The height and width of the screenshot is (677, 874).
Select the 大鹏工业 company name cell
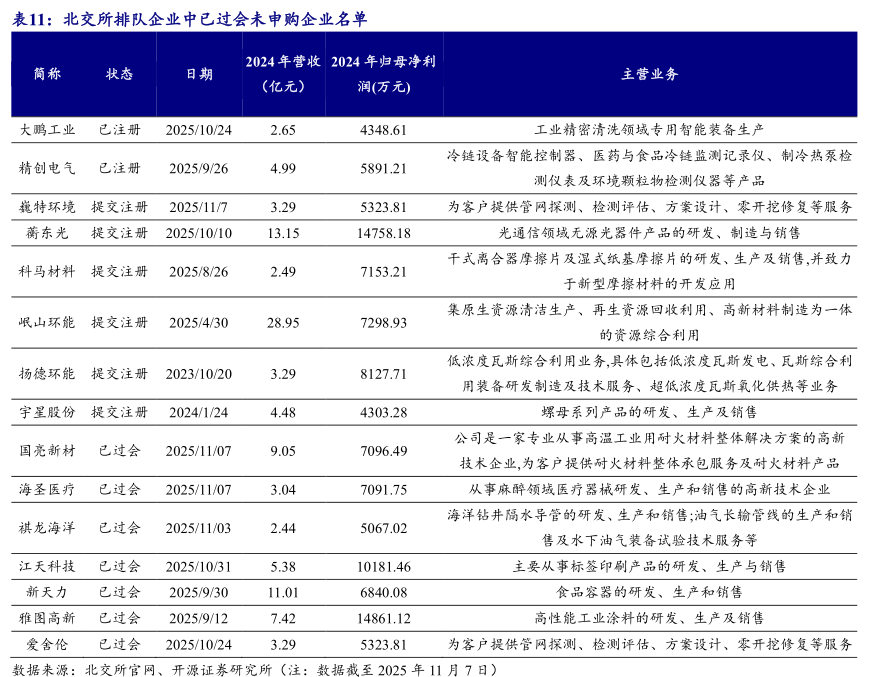click(x=47, y=130)
